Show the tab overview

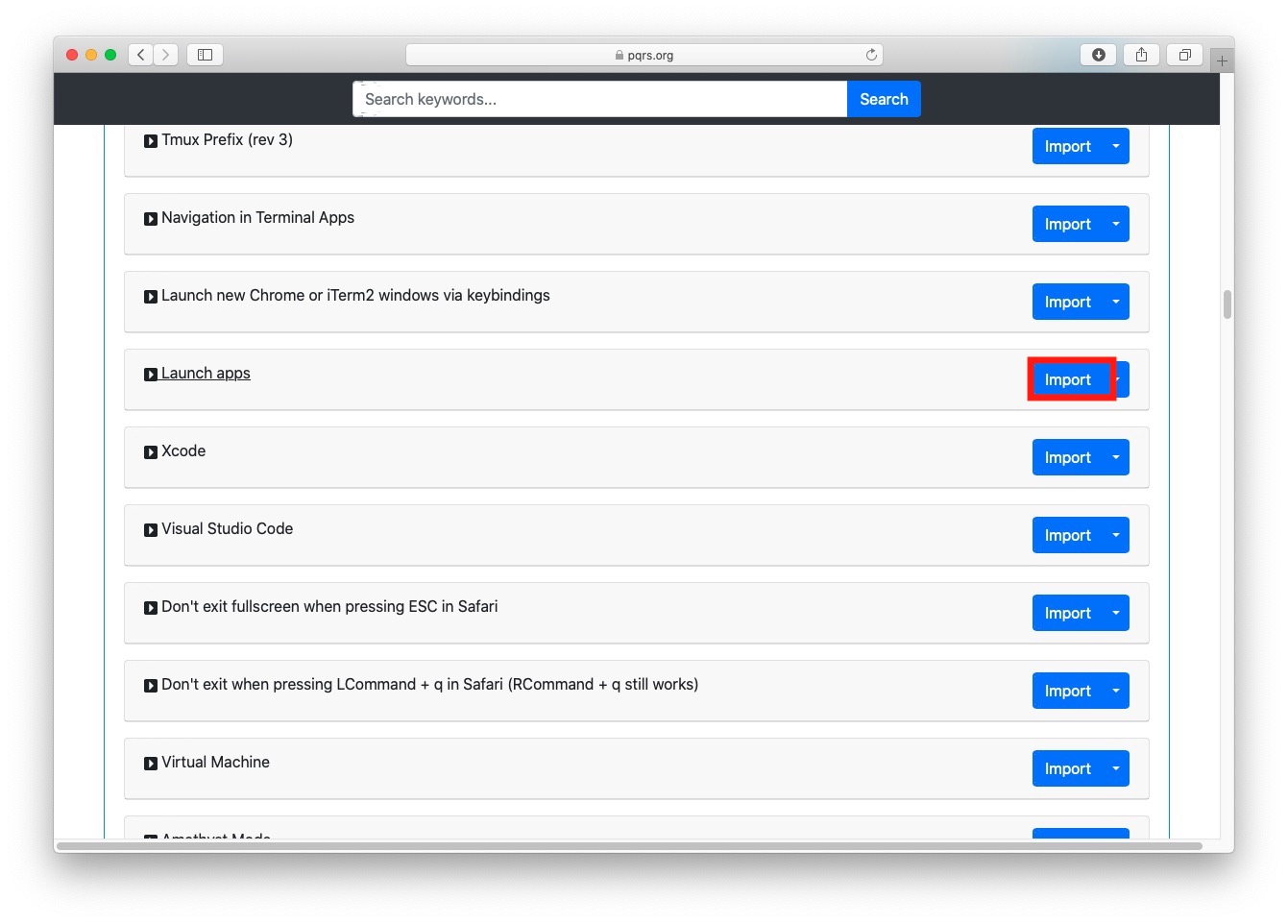point(1184,55)
